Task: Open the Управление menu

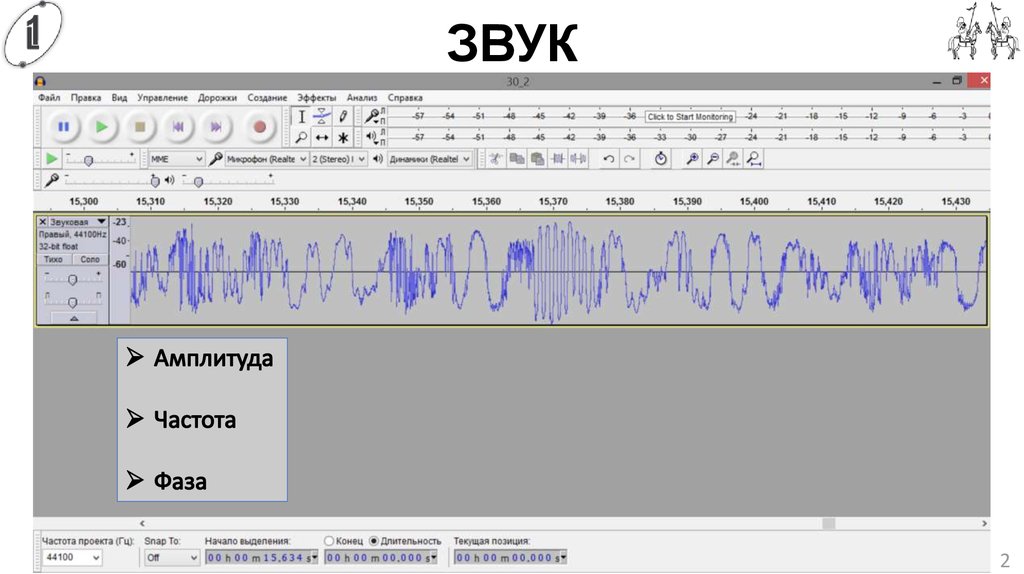Action: click(x=162, y=97)
